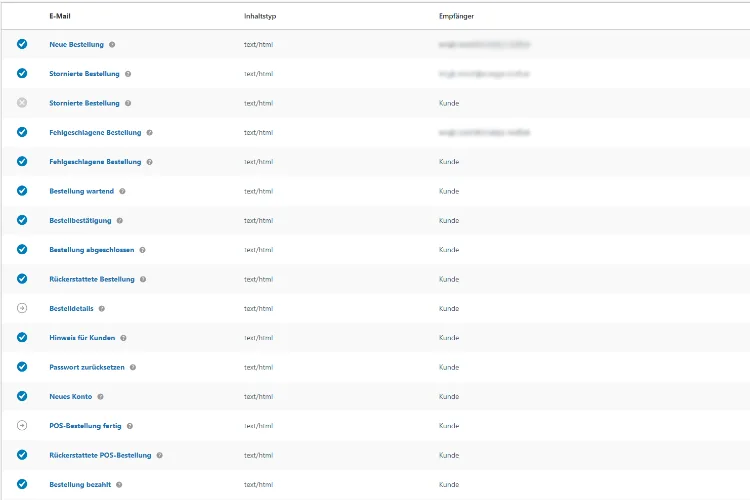Click text/html in the Neue Bestellung row
The image size is (750, 500).
[259, 44]
